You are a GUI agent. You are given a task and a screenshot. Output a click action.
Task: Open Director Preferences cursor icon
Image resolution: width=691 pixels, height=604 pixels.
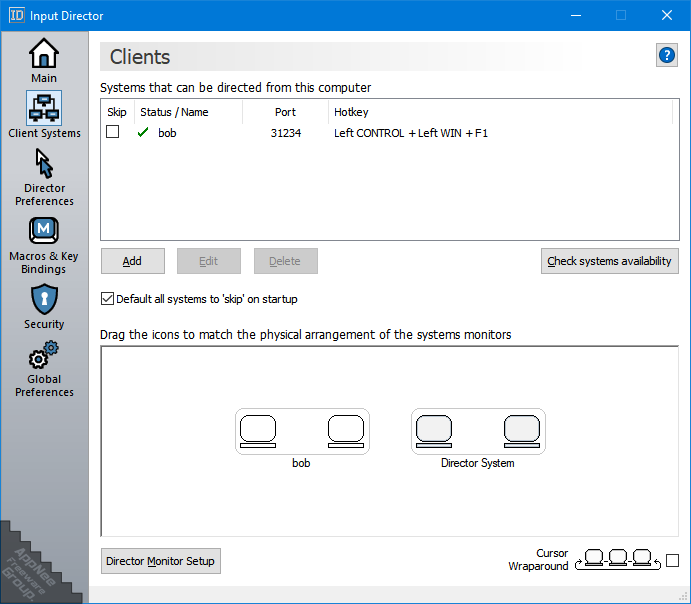[x=44, y=163]
